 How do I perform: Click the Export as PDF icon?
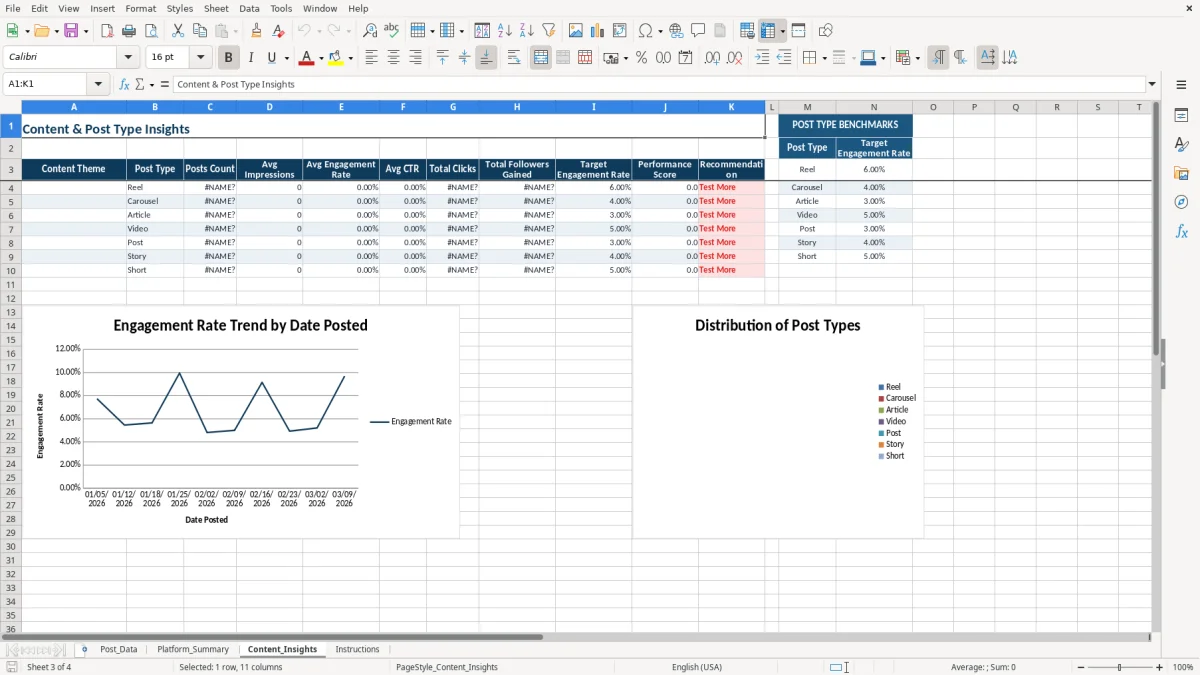tap(107, 31)
